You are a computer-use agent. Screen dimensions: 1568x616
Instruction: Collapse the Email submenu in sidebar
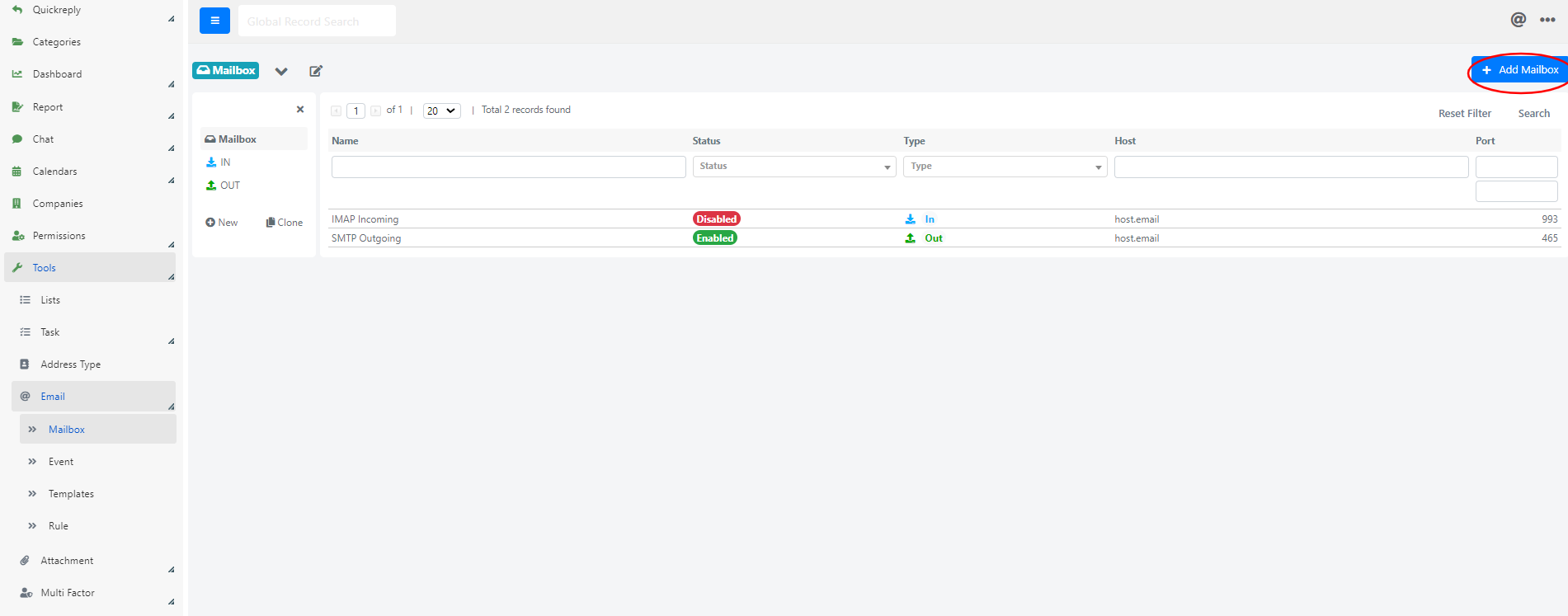[x=94, y=397]
